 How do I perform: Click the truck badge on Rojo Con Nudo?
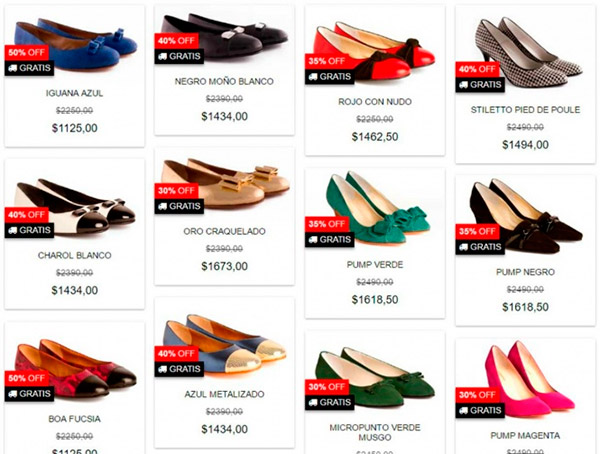(329, 77)
